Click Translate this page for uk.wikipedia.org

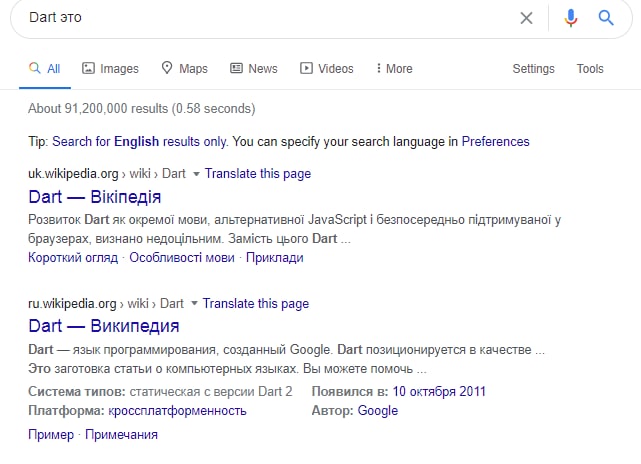tap(258, 174)
